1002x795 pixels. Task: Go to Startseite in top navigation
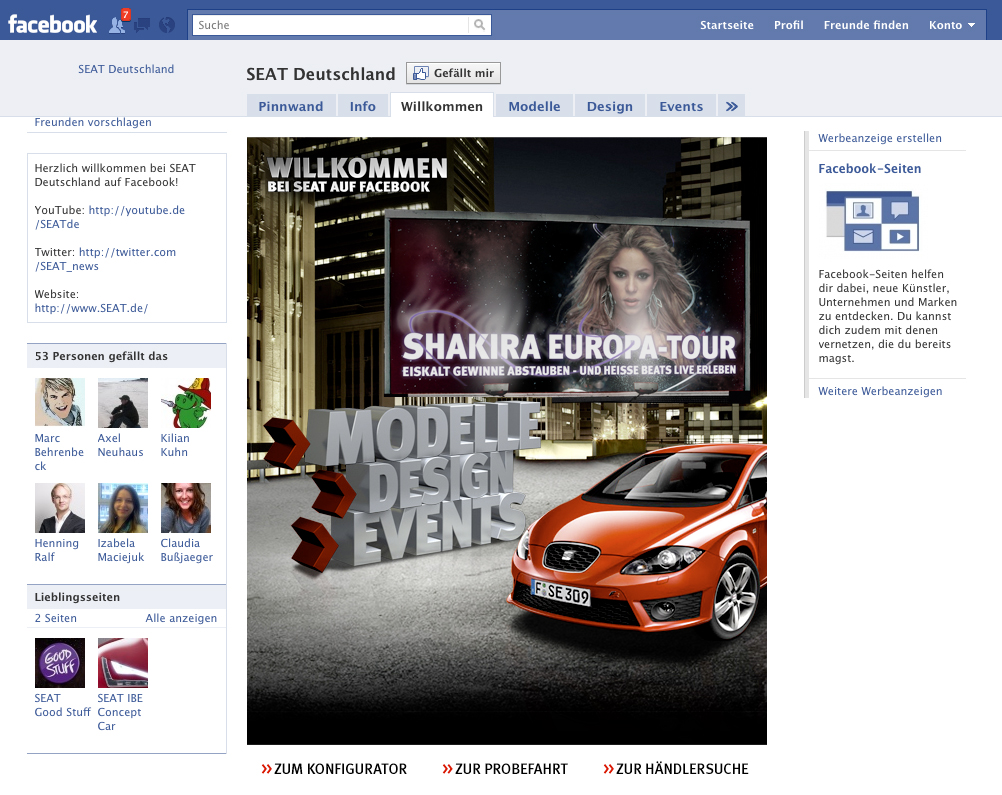pos(727,25)
